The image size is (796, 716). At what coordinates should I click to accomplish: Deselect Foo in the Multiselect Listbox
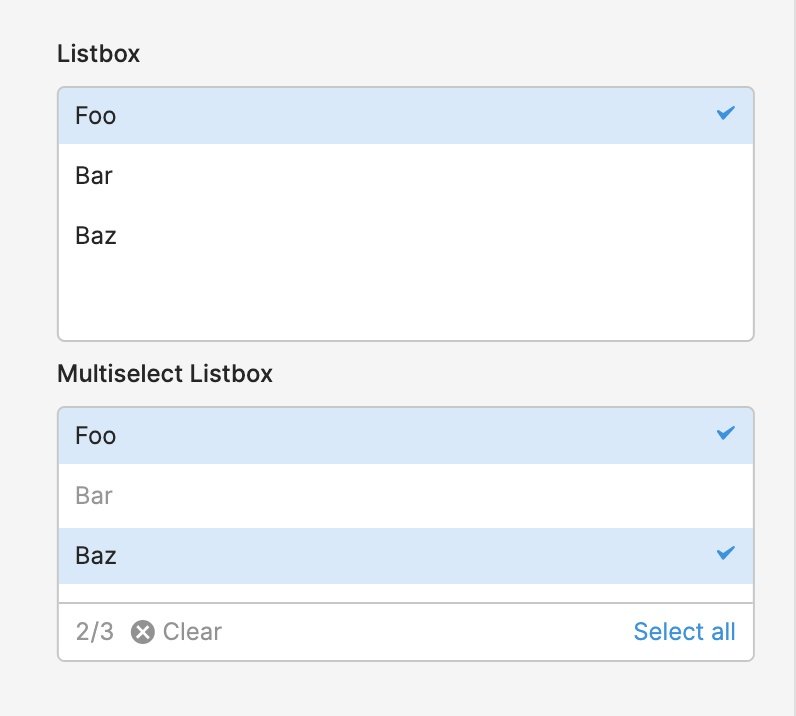click(406, 436)
